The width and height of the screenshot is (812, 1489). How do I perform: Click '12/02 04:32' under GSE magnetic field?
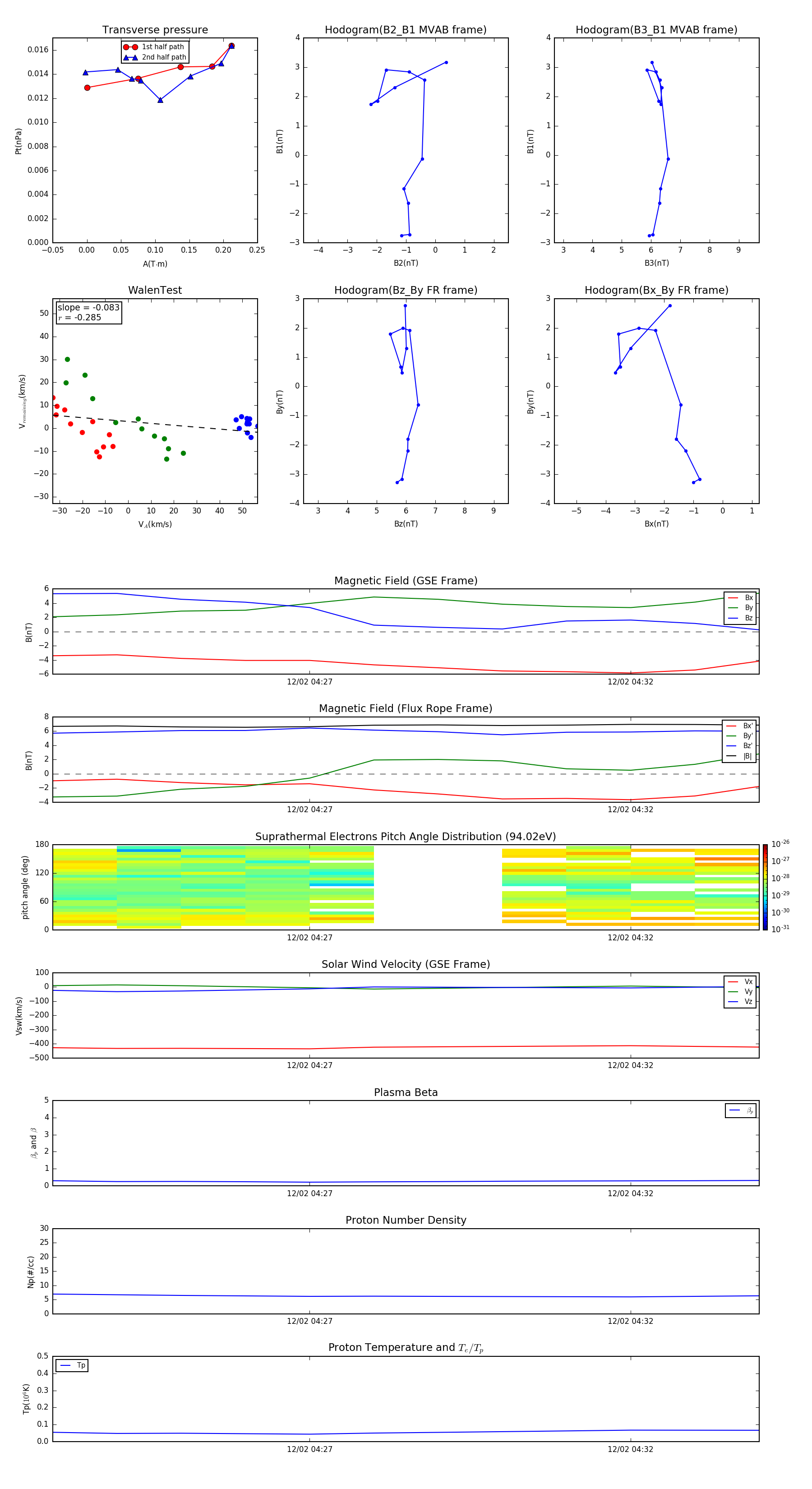click(631, 682)
